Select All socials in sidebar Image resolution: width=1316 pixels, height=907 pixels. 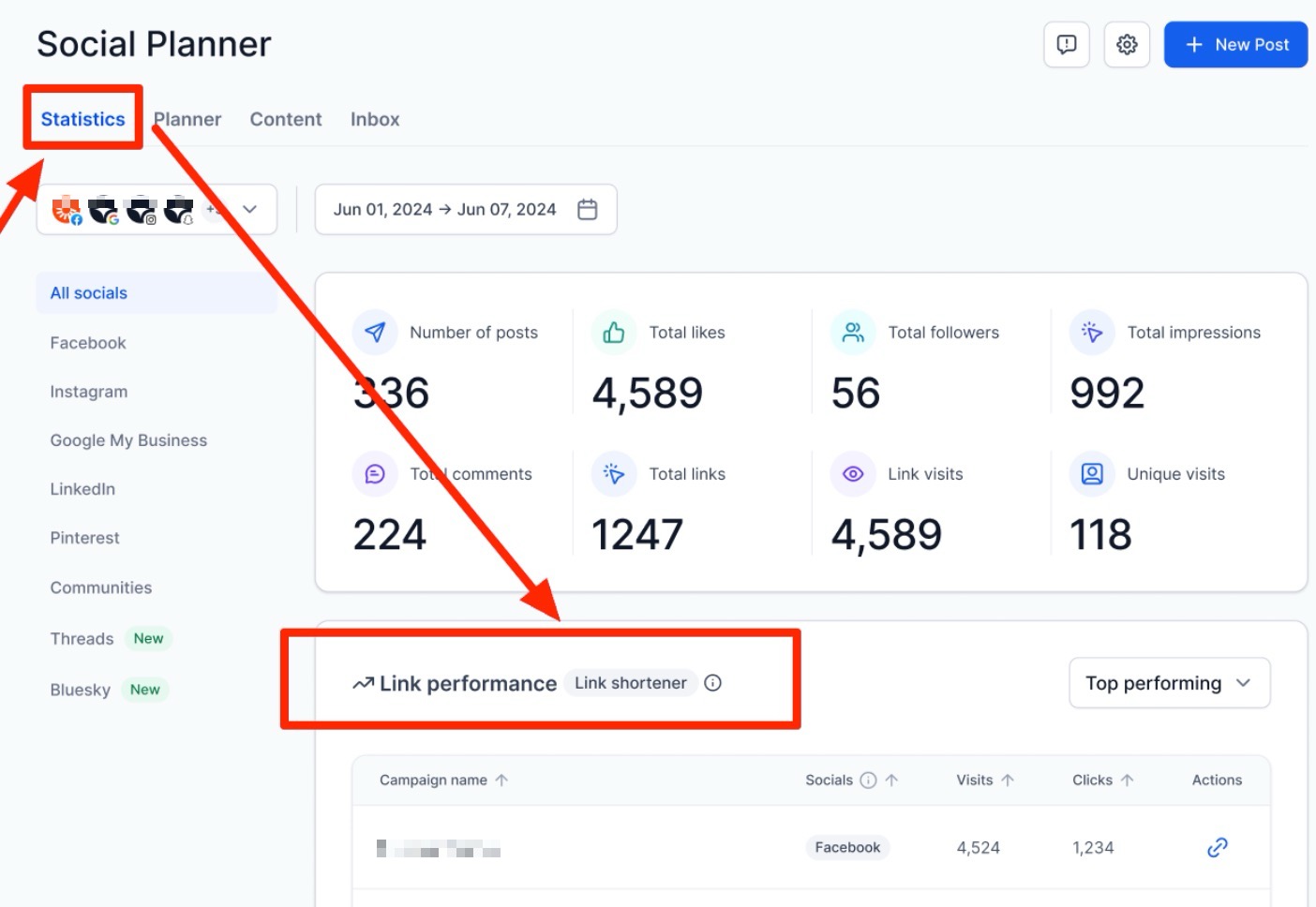coord(157,293)
